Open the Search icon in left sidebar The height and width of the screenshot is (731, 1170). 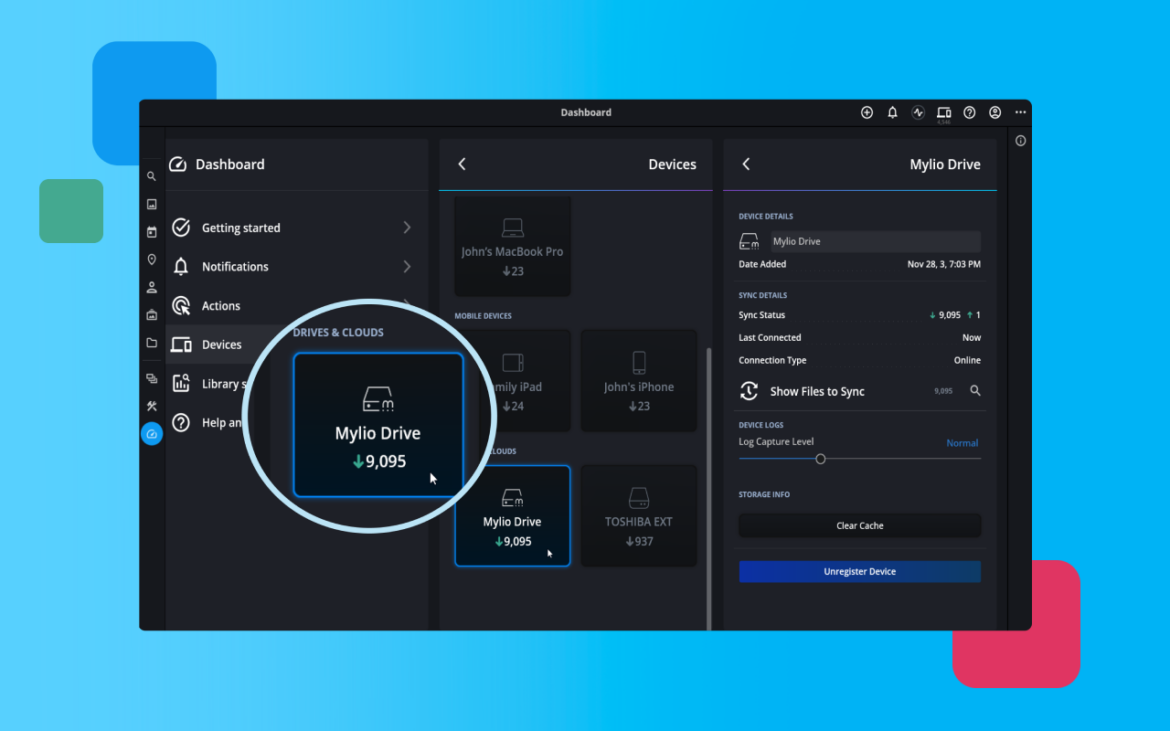[x=151, y=175]
